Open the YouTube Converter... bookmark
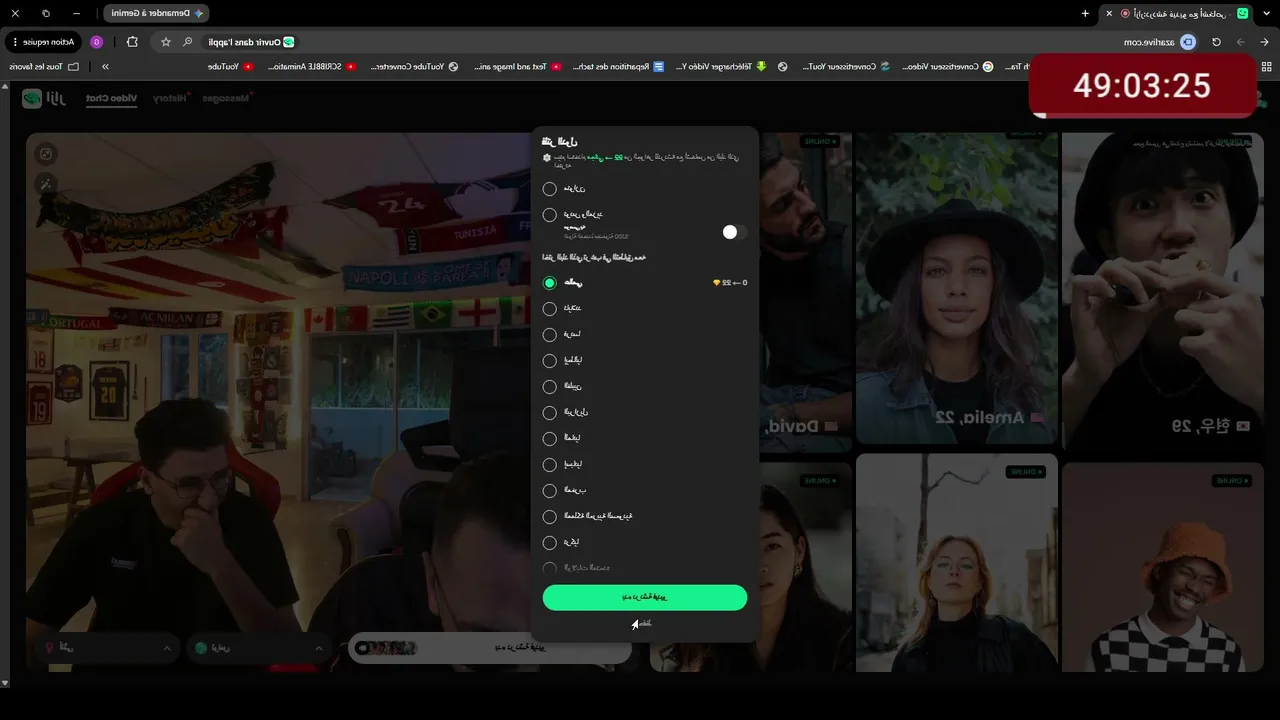 [x=414, y=66]
